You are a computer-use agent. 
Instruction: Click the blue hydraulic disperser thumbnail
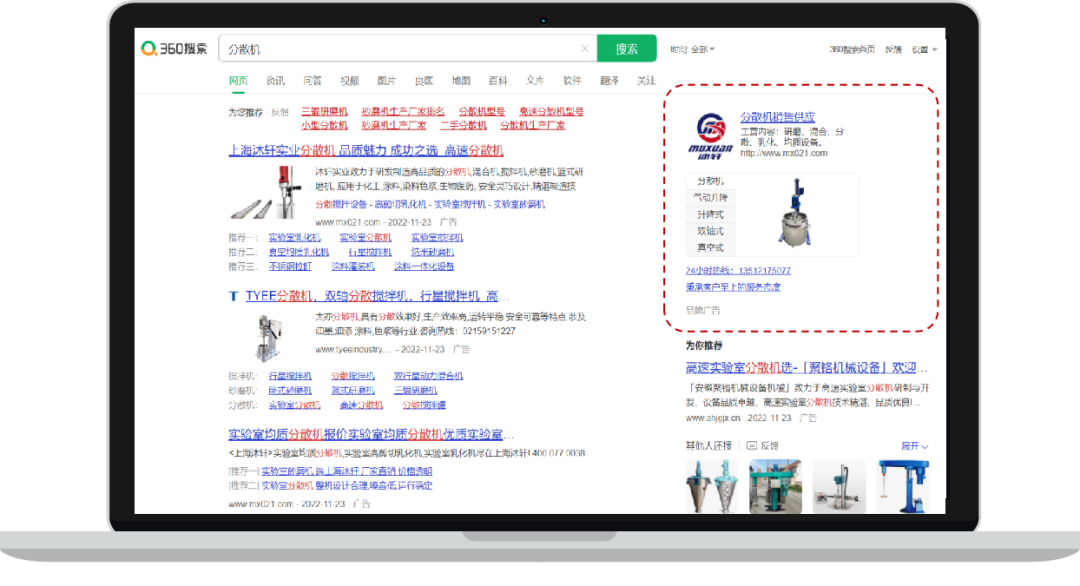pyautogui.click(x=903, y=487)
